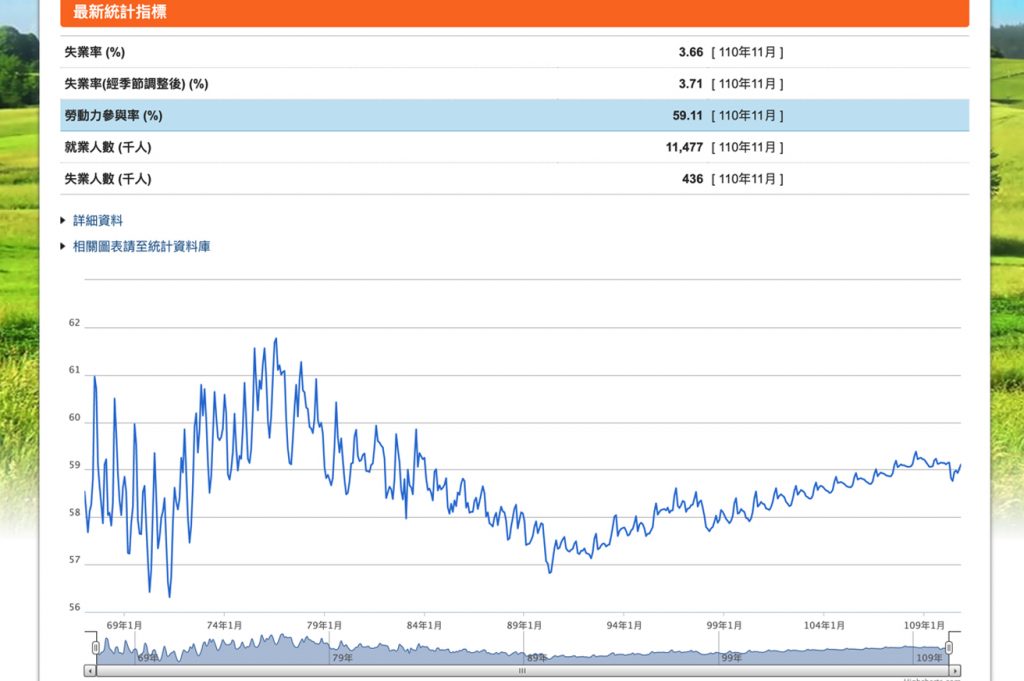Screen dimensions: 1024x681
Task: Click the 3.71 seasonally adjusted value
Action: click(x=690, y=84)
